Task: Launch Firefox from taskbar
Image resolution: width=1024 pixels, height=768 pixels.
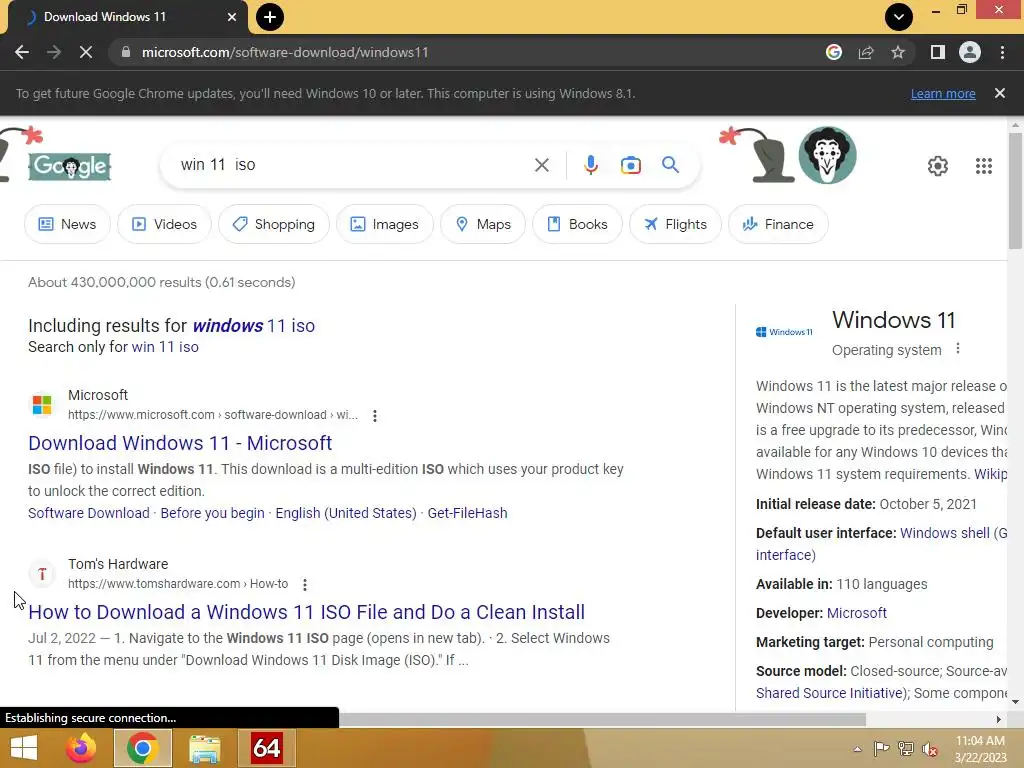Action: coord(81,748)
